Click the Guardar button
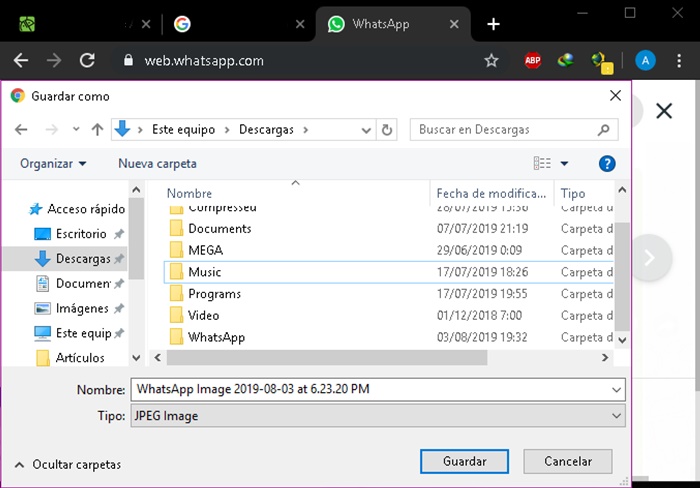The width and height of the screenshot is (700, 488). click(464, 461)
